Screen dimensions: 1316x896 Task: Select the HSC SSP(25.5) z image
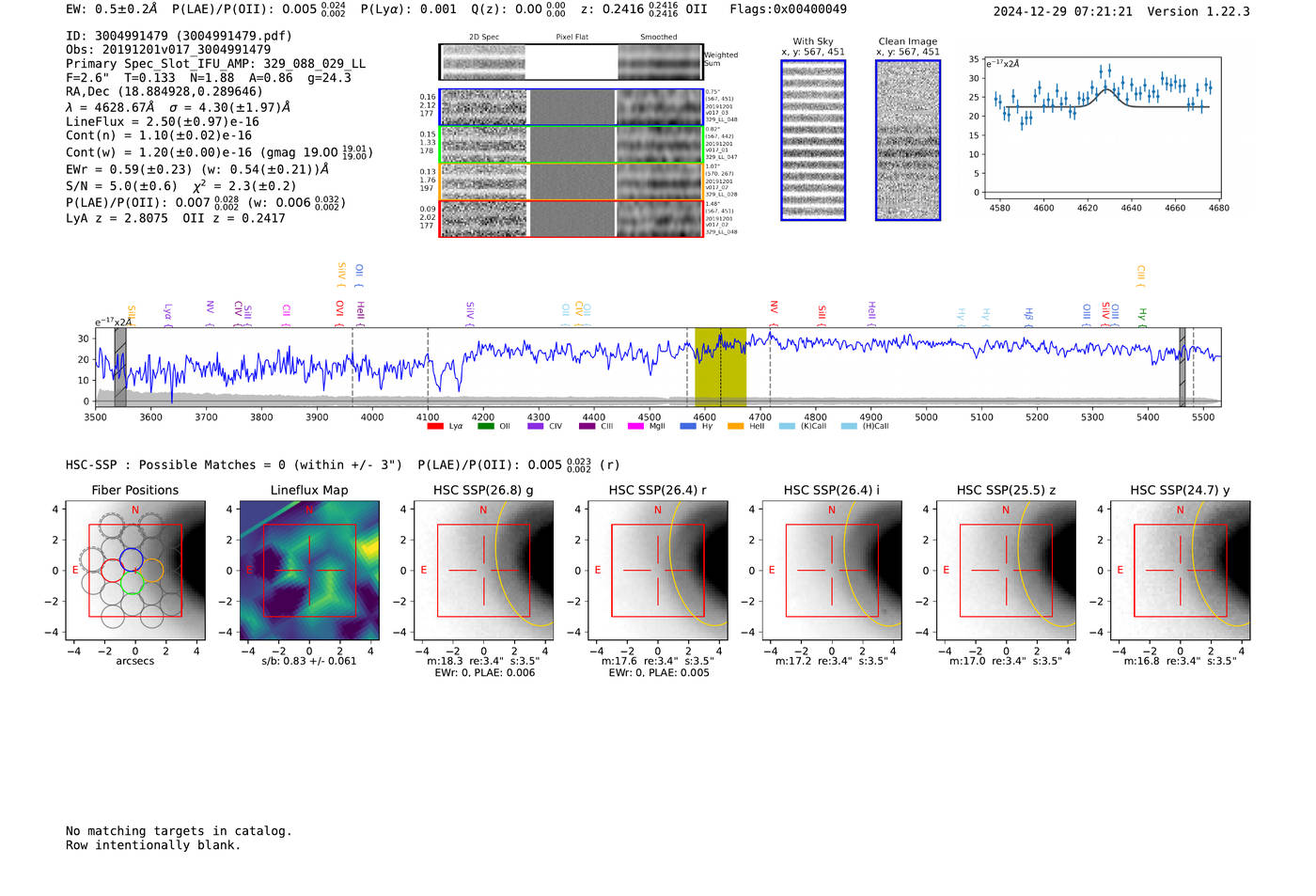click(1006, 570)
